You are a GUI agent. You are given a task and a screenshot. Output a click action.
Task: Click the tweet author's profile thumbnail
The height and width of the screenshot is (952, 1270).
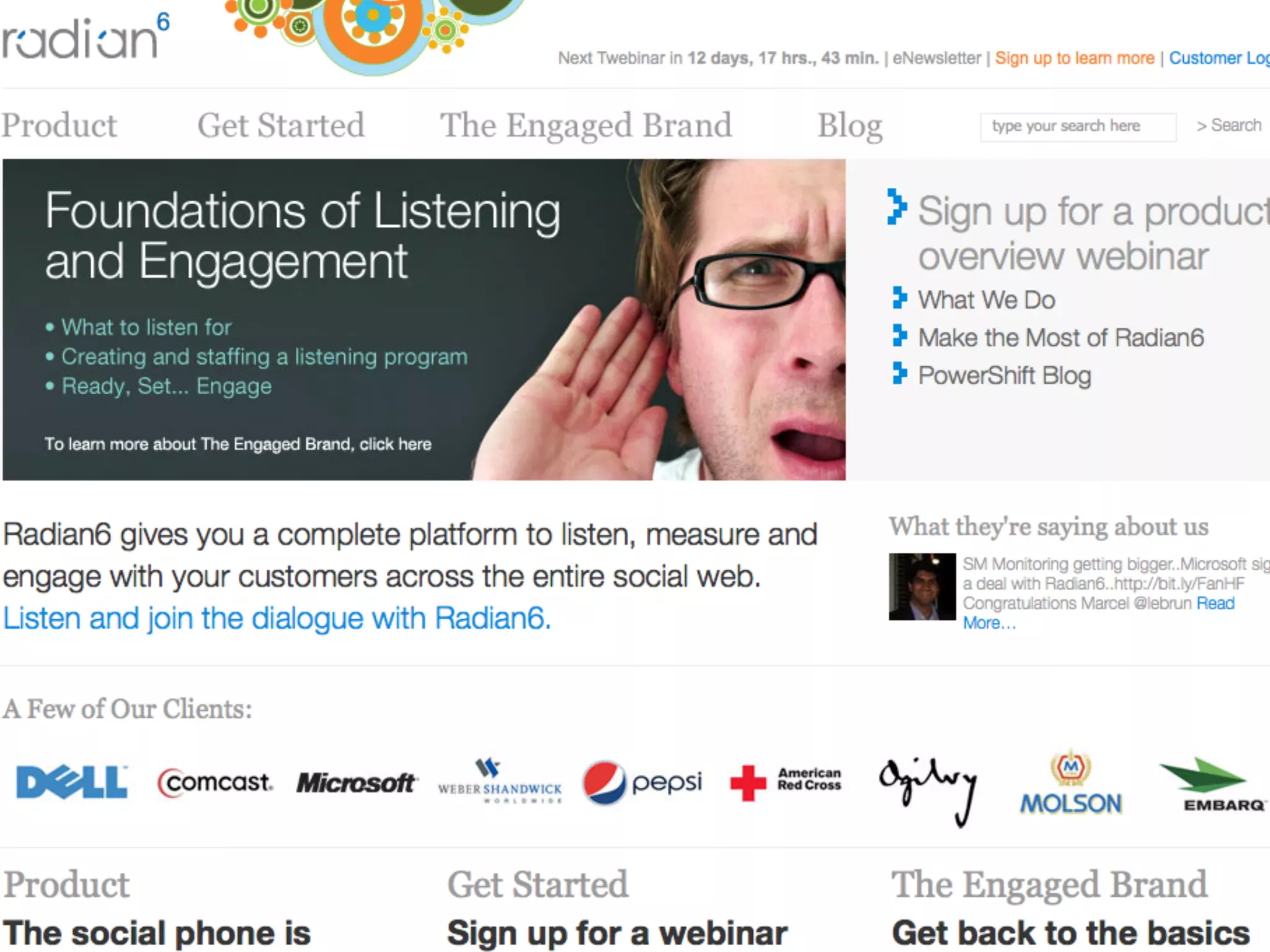(922, 586)
